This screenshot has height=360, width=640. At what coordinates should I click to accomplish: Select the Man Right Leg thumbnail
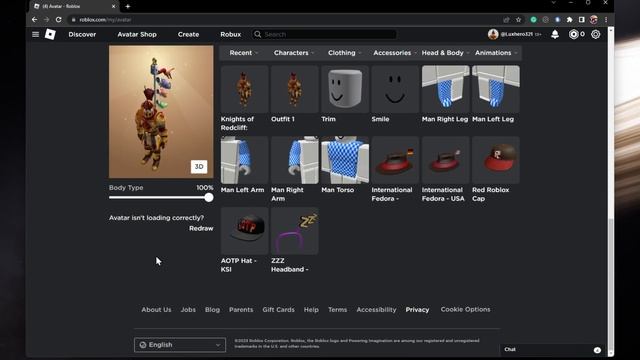click(446, 89)
